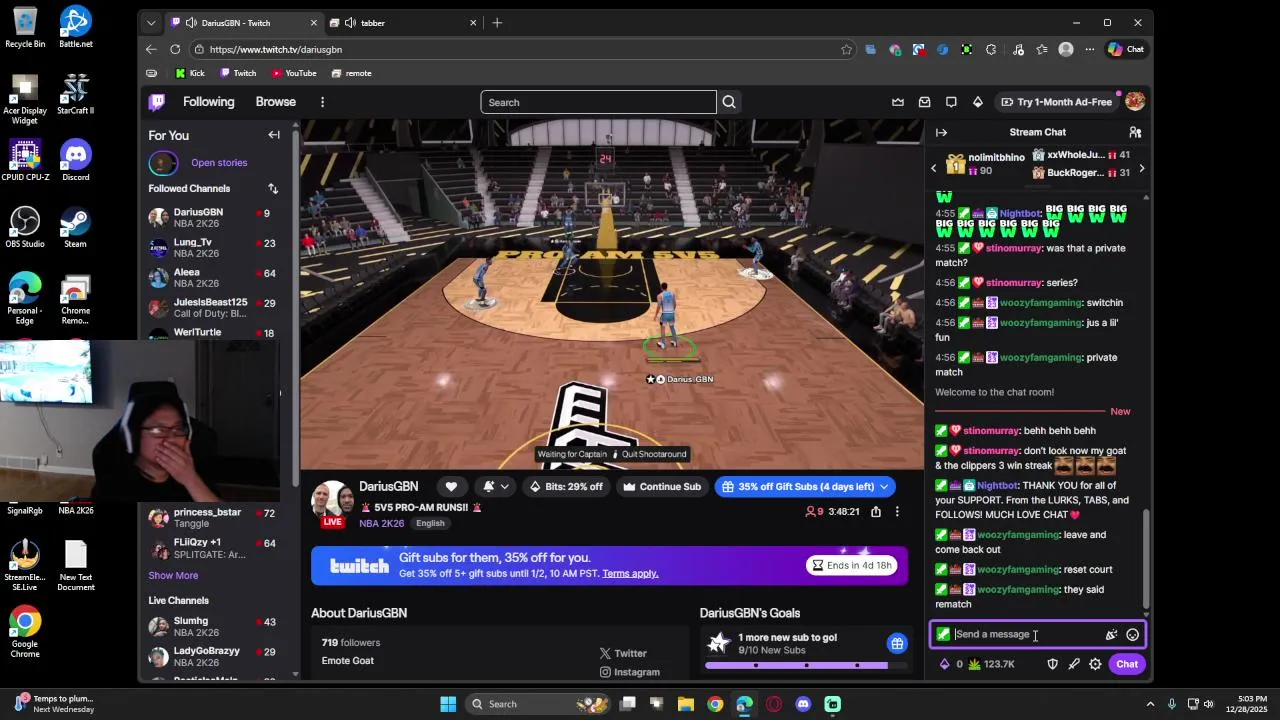Click the chat identity badge icon in message box
This screenshot has width=1280, height=720.
pos(943,634)
